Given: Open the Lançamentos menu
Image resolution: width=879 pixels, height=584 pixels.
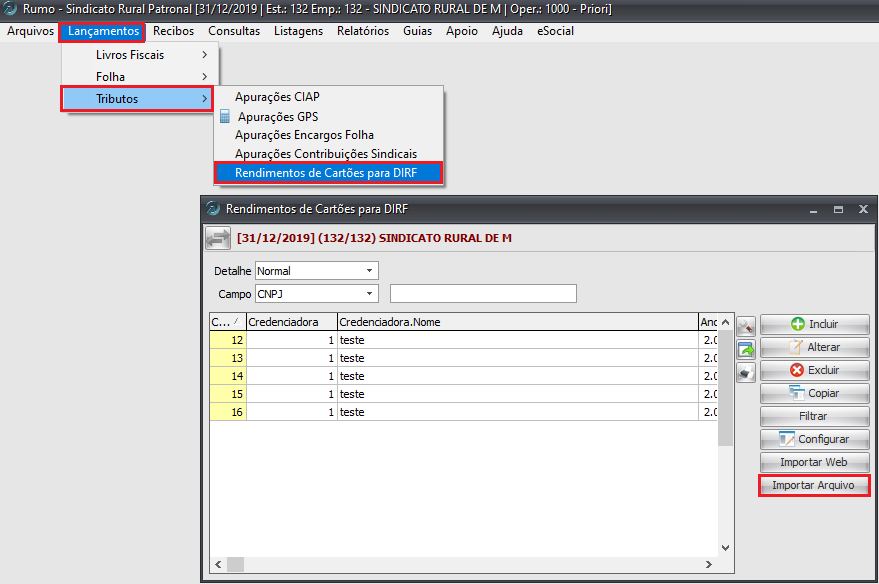Looking at the screenshot, I should tap(103, 31).
